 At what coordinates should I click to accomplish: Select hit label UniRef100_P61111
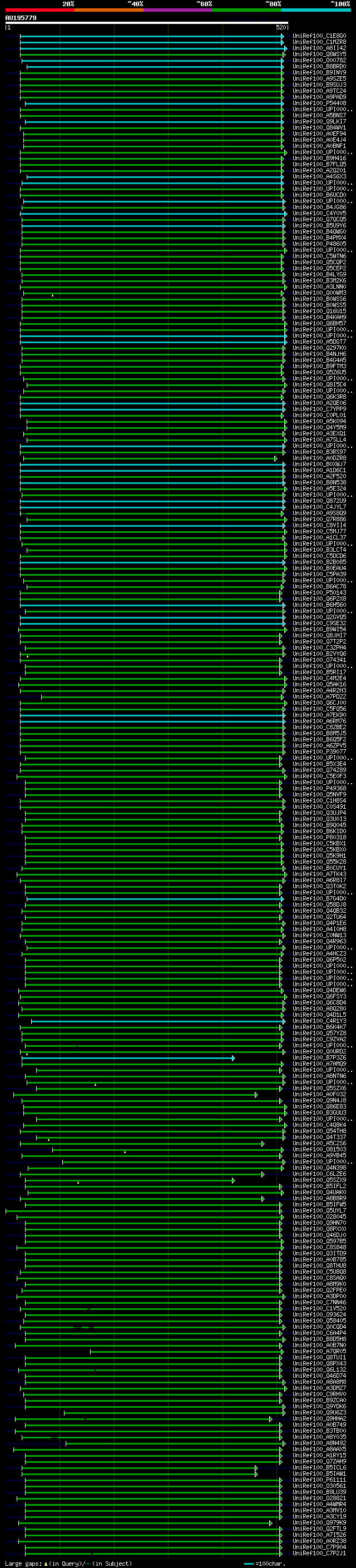pyautogui.click(x=319, y=1480)
